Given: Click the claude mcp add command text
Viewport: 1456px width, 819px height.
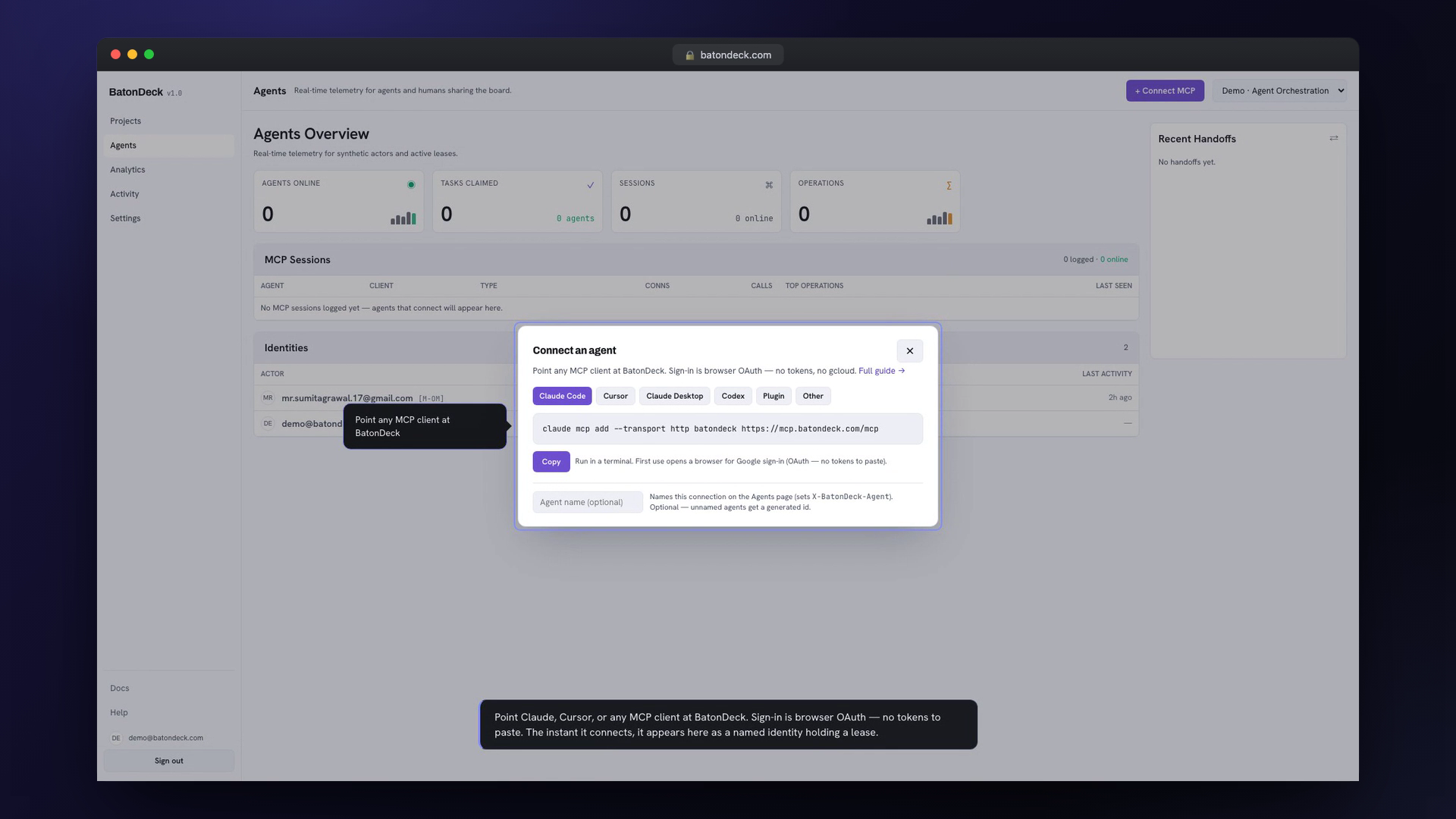Looking at the screenshot, I should 711,429.
